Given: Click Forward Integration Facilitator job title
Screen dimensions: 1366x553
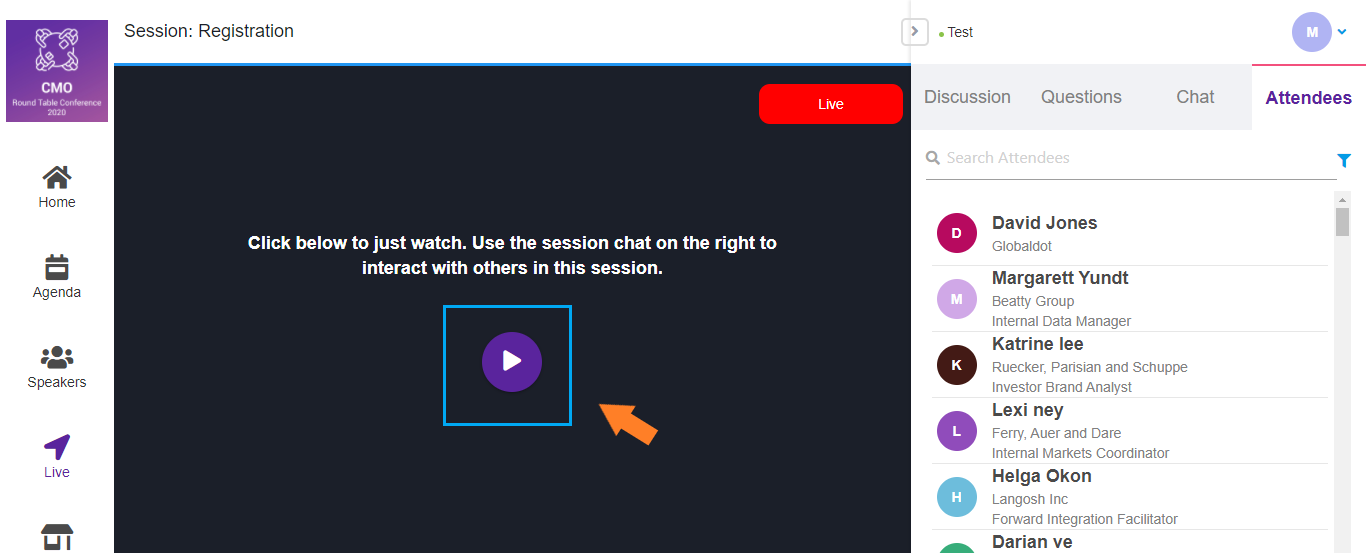Looking at the screenshot, I should [x=1085, y=519].
